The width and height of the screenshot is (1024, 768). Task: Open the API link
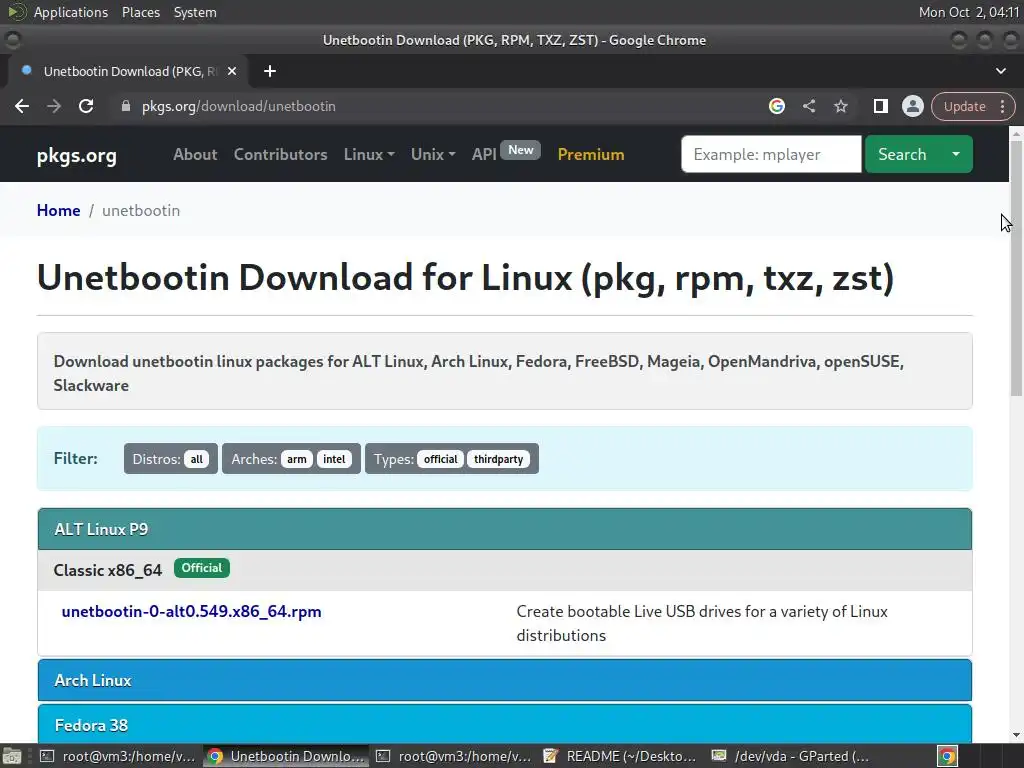[x=484, y=154]
